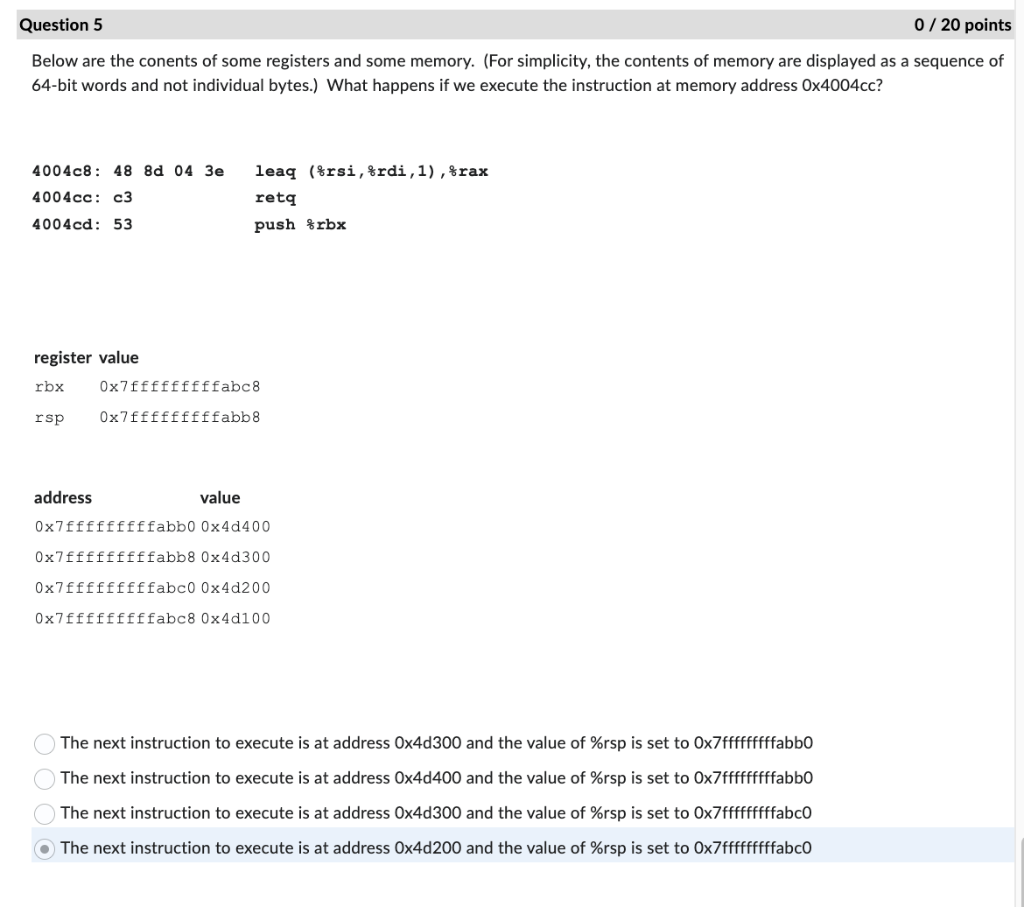Click memory address 0x7fffffffffabc0

pyautogui.click(x=115, y=588)
